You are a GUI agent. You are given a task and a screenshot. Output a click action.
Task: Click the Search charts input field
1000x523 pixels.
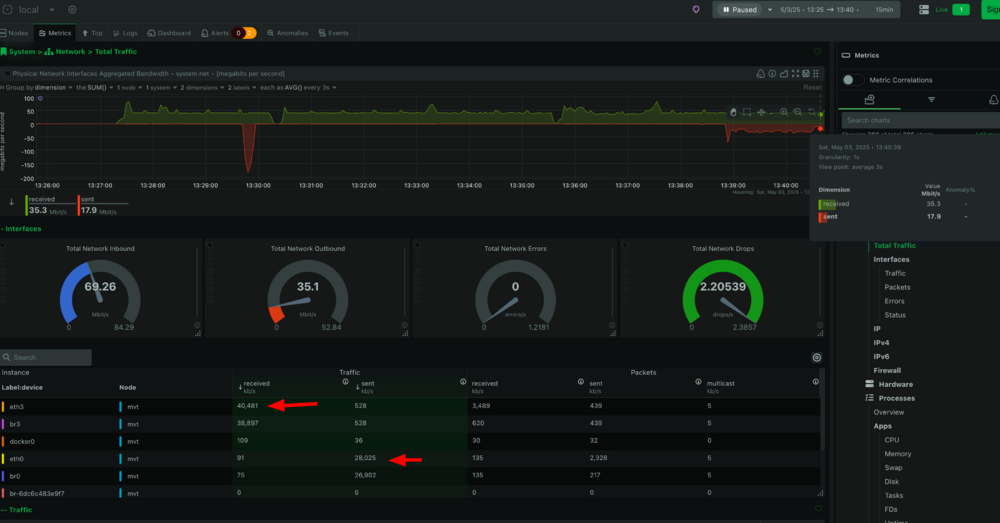(x=921, y=120)
